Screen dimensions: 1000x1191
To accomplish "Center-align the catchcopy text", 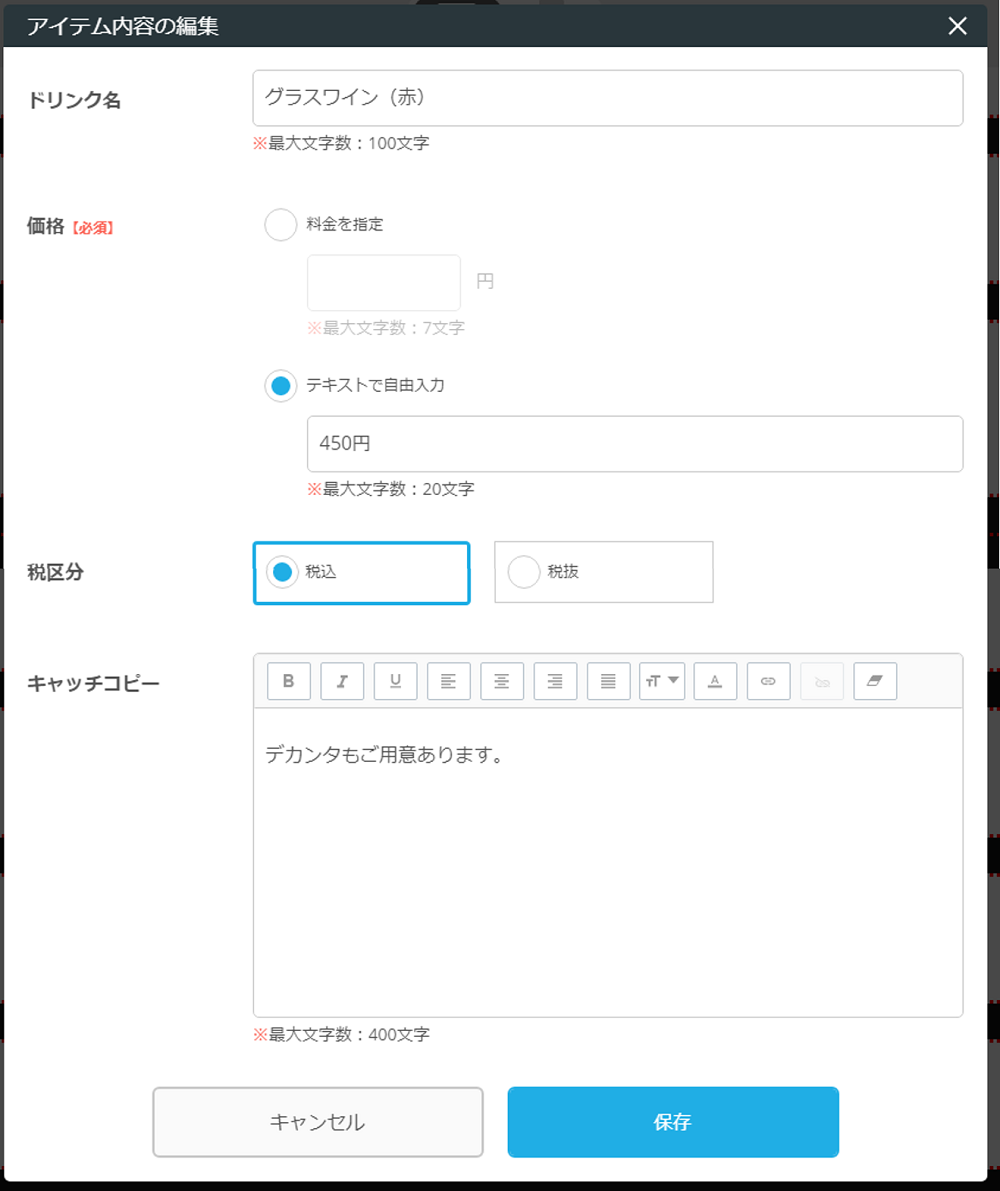I will 502,681.
